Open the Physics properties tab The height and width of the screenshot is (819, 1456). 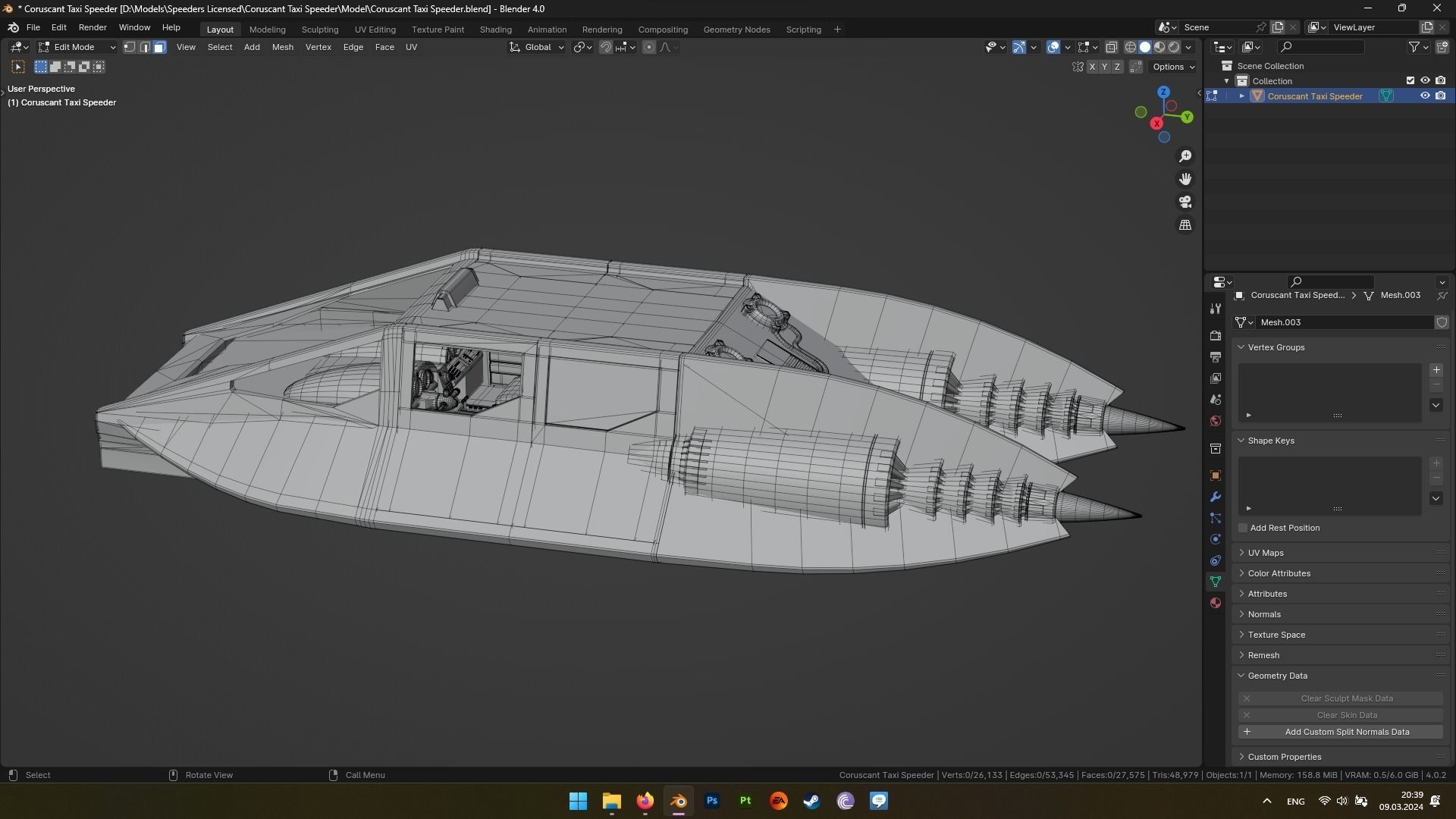click(x=1216, y=539)
